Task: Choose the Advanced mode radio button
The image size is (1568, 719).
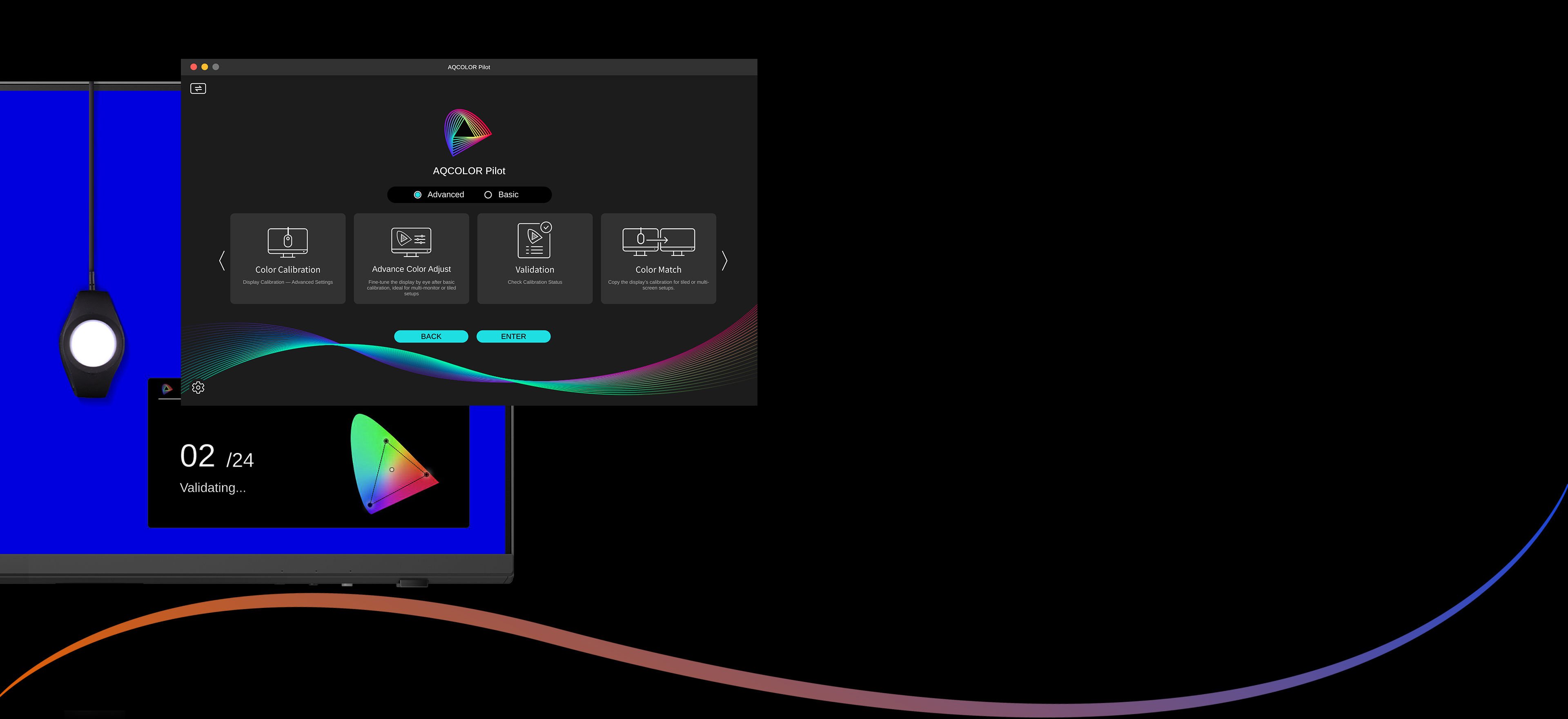Action: click(x=418, y=195)
